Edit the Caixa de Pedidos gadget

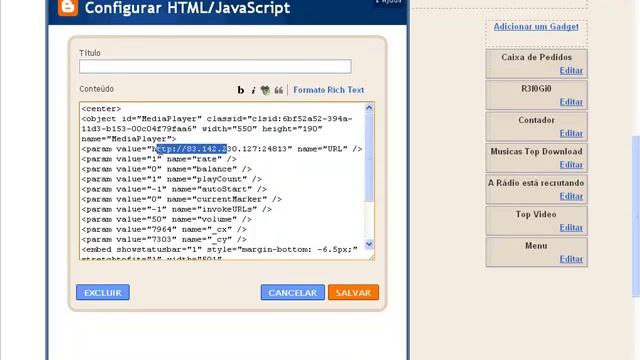571,71
